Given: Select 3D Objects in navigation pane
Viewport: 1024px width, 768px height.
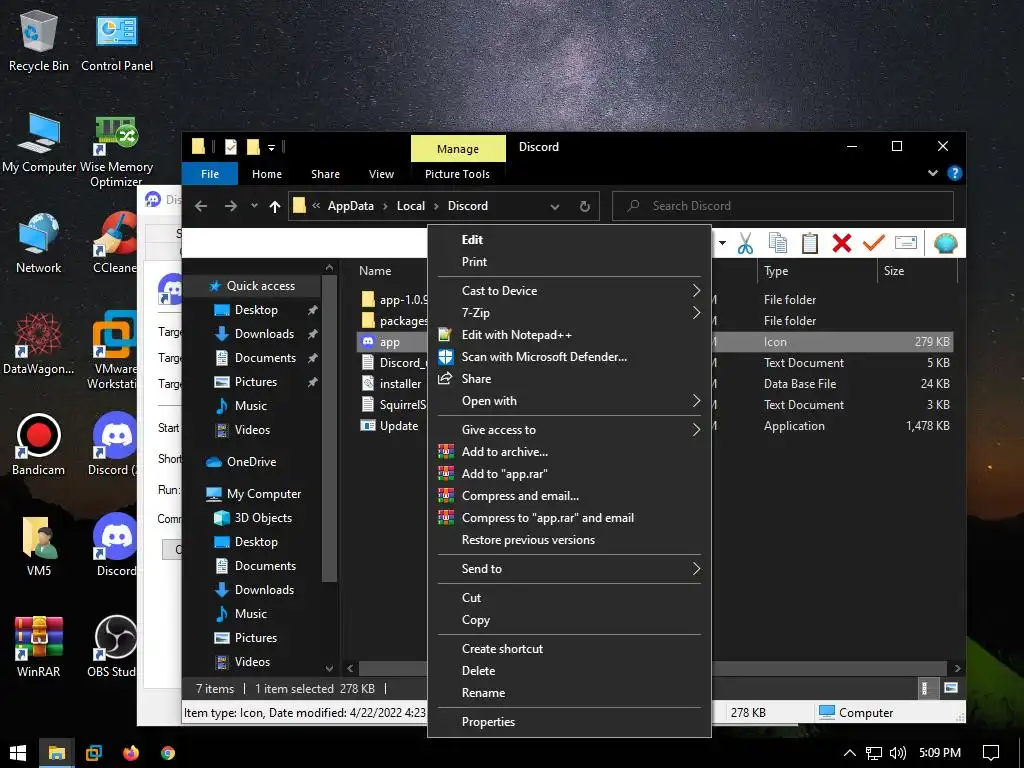Looking at the screenshot, I should [263, 518].
